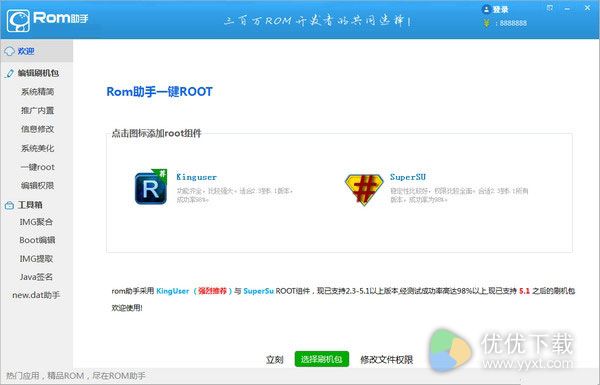The height and width of the screenshot is (385, 600).
Task: Click the Rom助手 logo icon
Action: pos(18,21)
